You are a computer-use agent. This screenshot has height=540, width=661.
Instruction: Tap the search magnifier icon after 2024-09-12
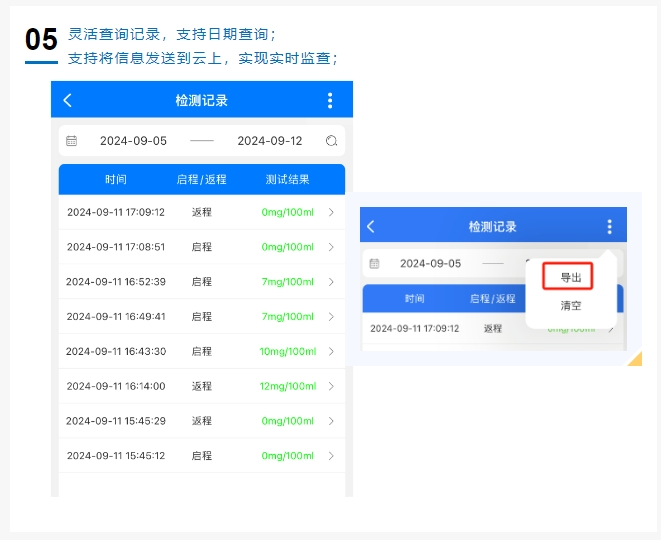(x=331, y=141)
